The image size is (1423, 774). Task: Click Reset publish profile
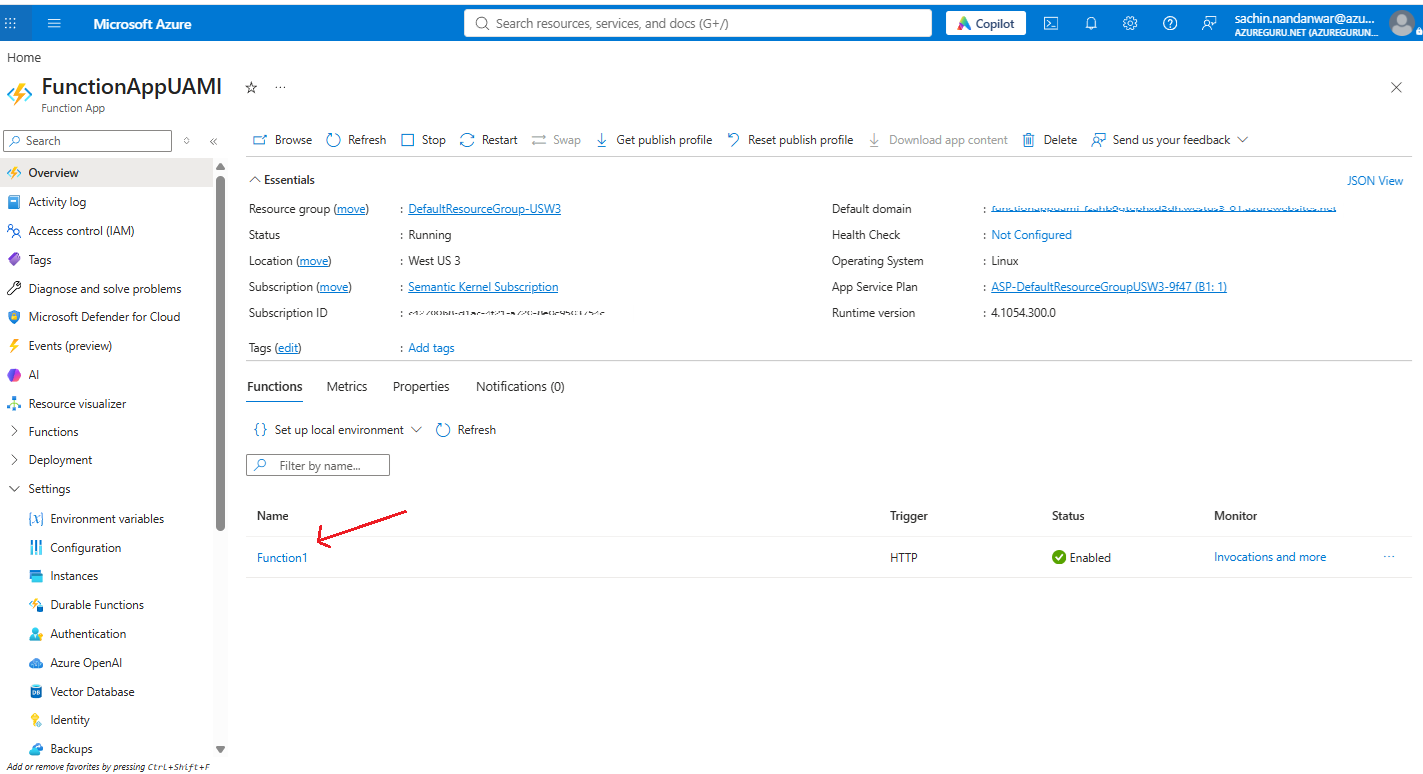click(x=790, y=140)
